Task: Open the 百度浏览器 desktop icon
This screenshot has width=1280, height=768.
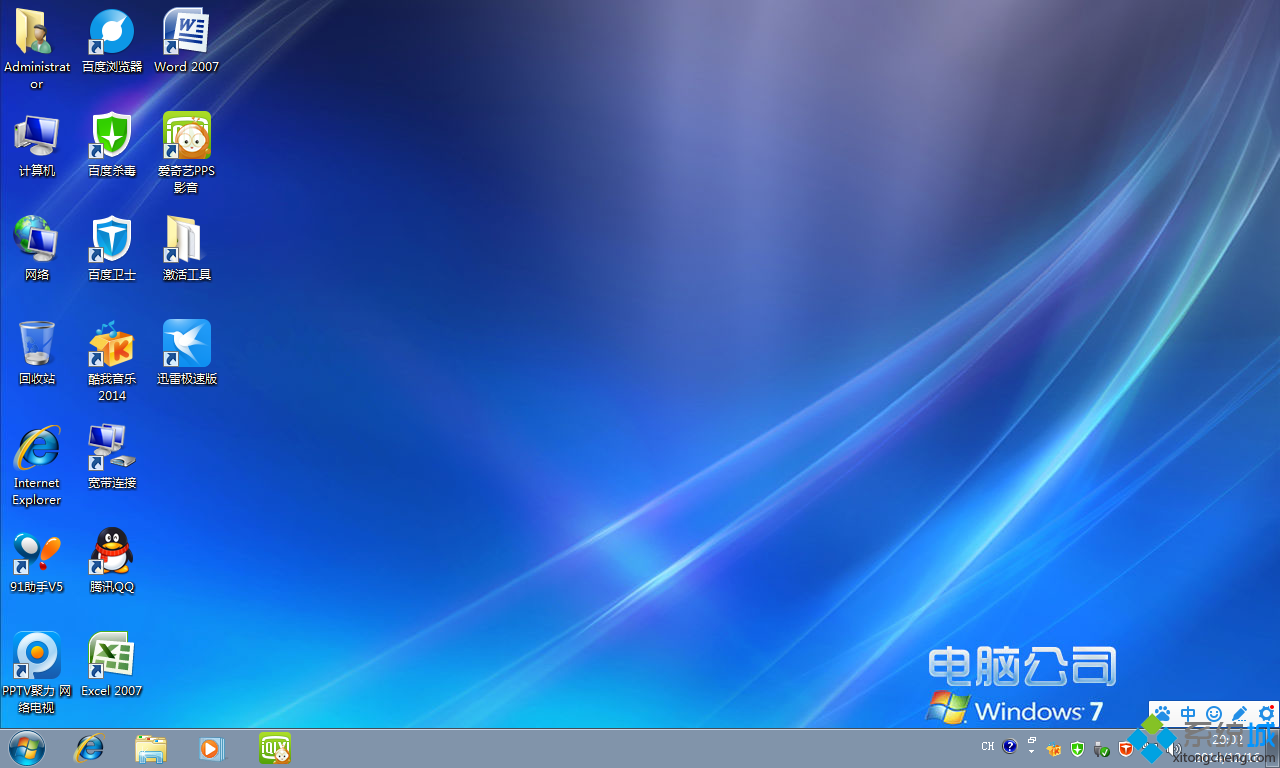Action: (111, 30)
